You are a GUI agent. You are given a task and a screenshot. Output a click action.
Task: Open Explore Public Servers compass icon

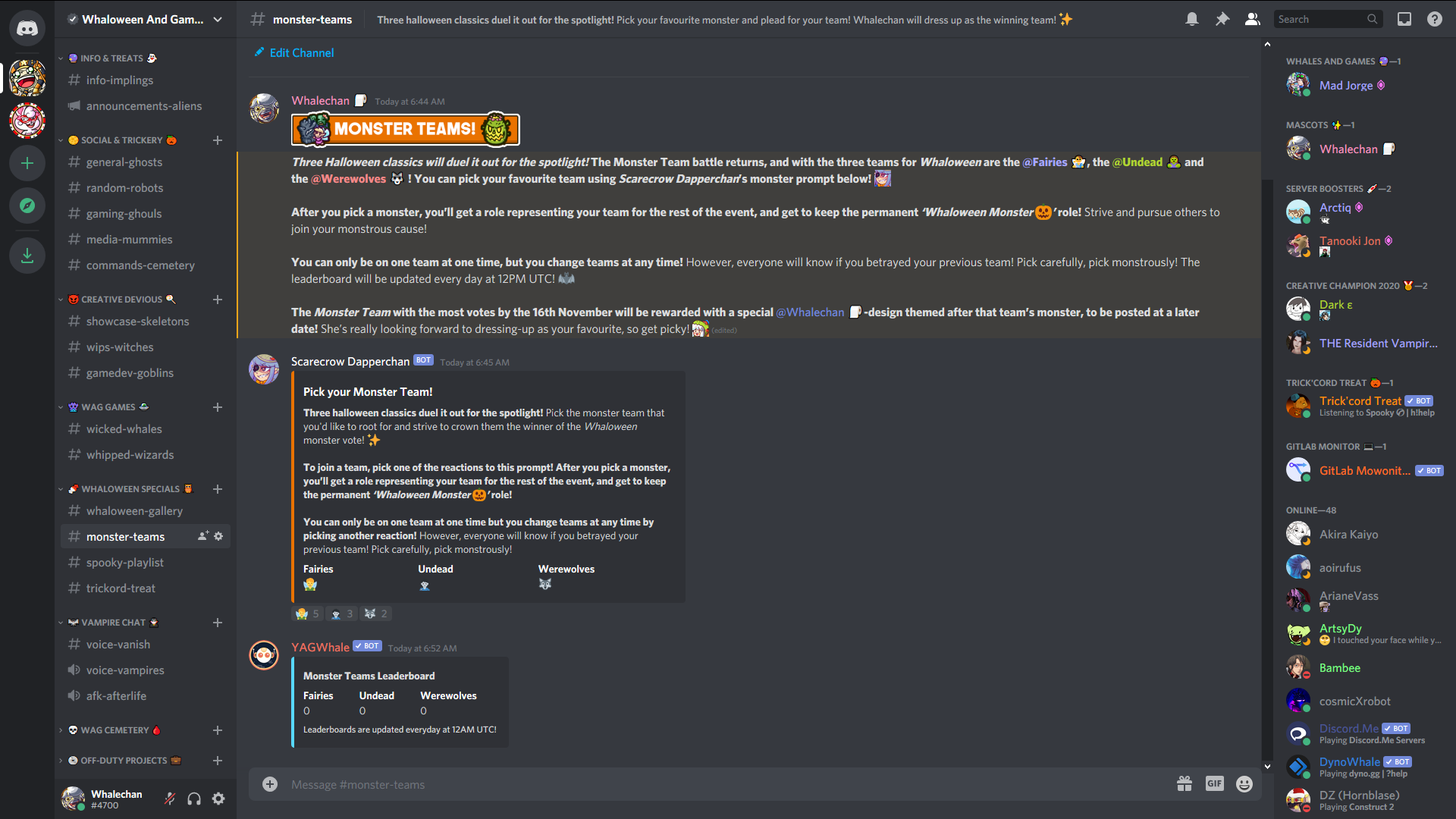(27, 206)
